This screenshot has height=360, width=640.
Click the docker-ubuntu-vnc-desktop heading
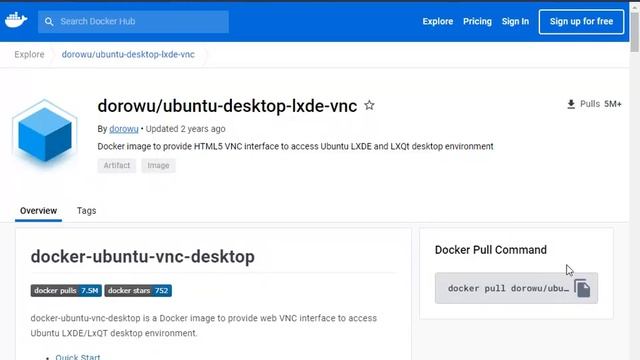tap(143, 256)
